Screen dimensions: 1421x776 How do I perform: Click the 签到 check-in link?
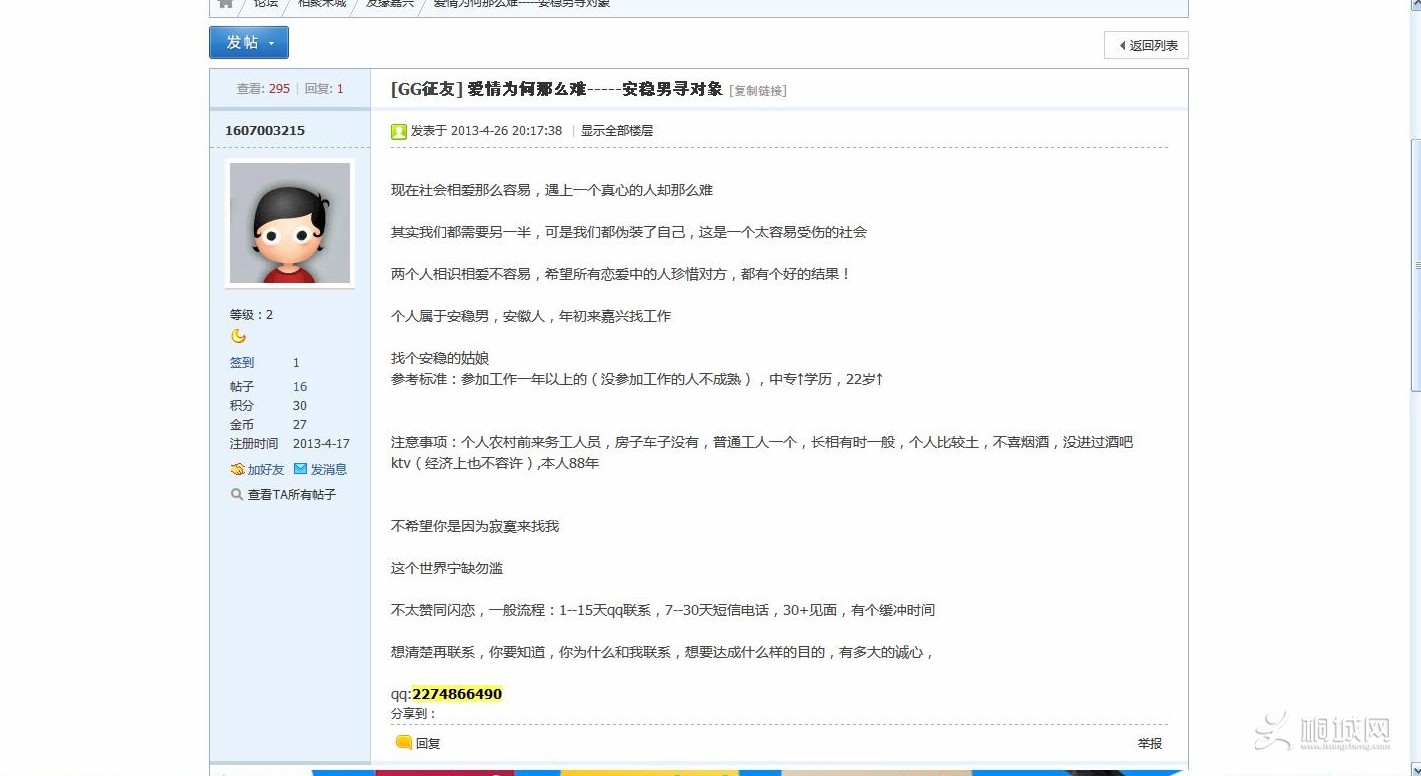(242, 363)
